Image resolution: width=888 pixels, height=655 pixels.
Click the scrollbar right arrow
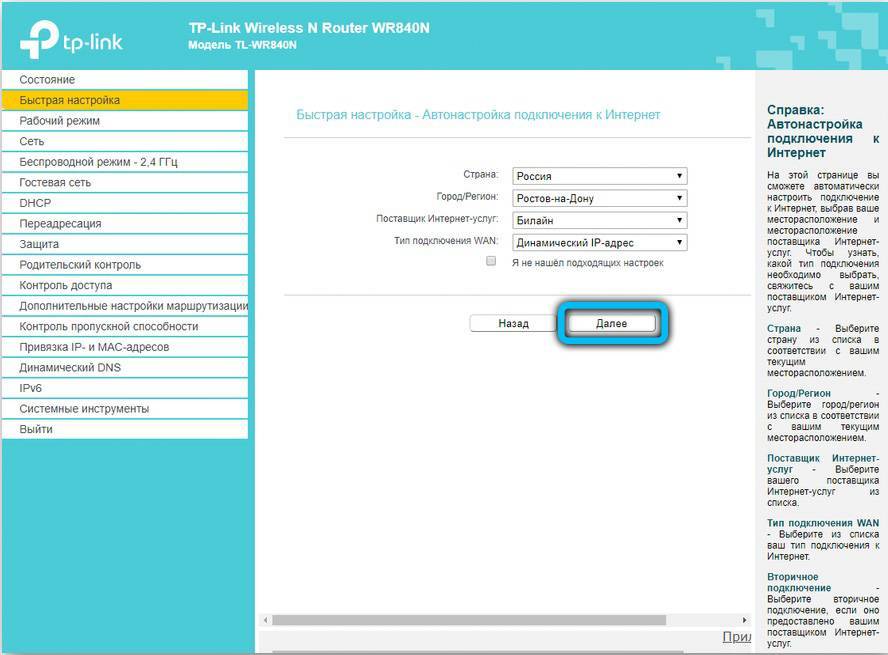744,620
